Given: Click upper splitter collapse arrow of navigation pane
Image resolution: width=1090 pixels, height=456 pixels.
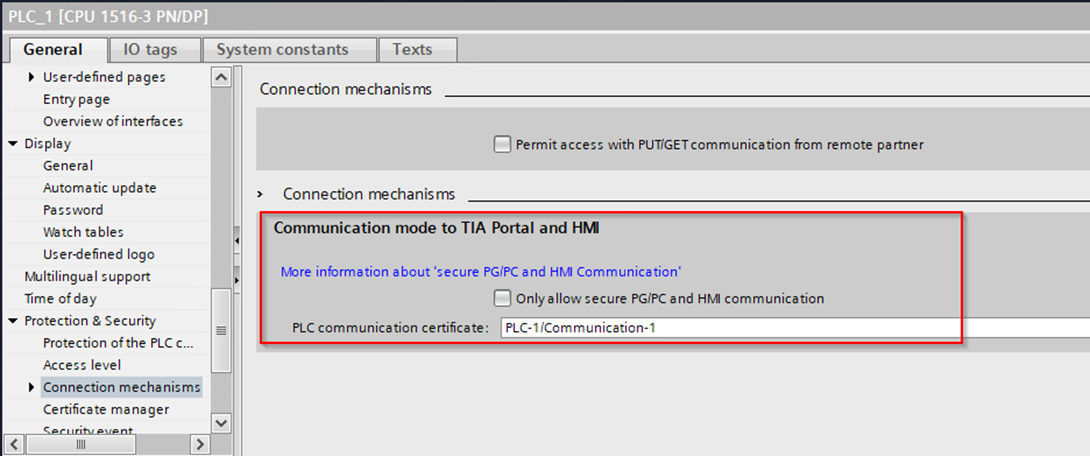Looking at the screenshot, I should [x=237, y=241].
